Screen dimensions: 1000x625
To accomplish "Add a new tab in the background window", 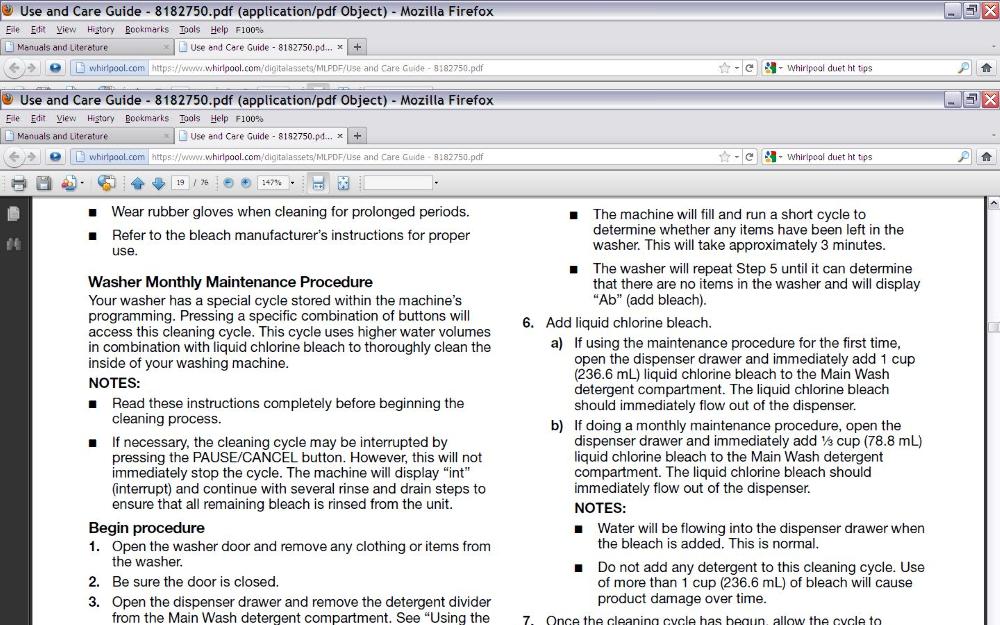I will (x=358, y=47).
